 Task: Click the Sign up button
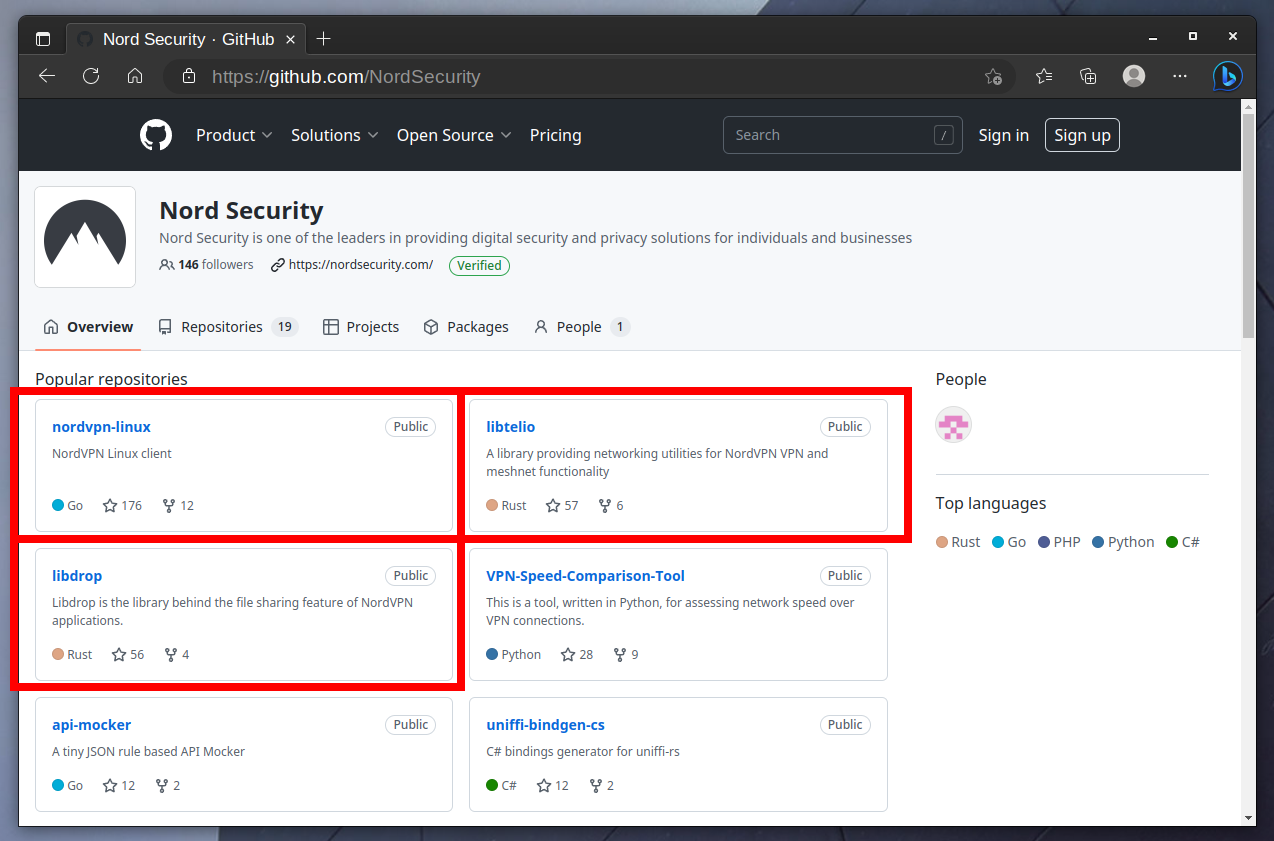point(1082,135)
